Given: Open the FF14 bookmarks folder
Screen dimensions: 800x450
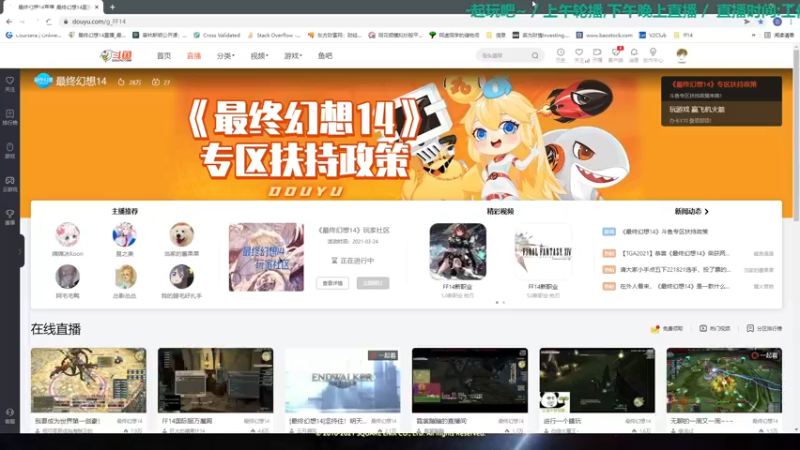Looking at the screenshot, I should point(683,35).
